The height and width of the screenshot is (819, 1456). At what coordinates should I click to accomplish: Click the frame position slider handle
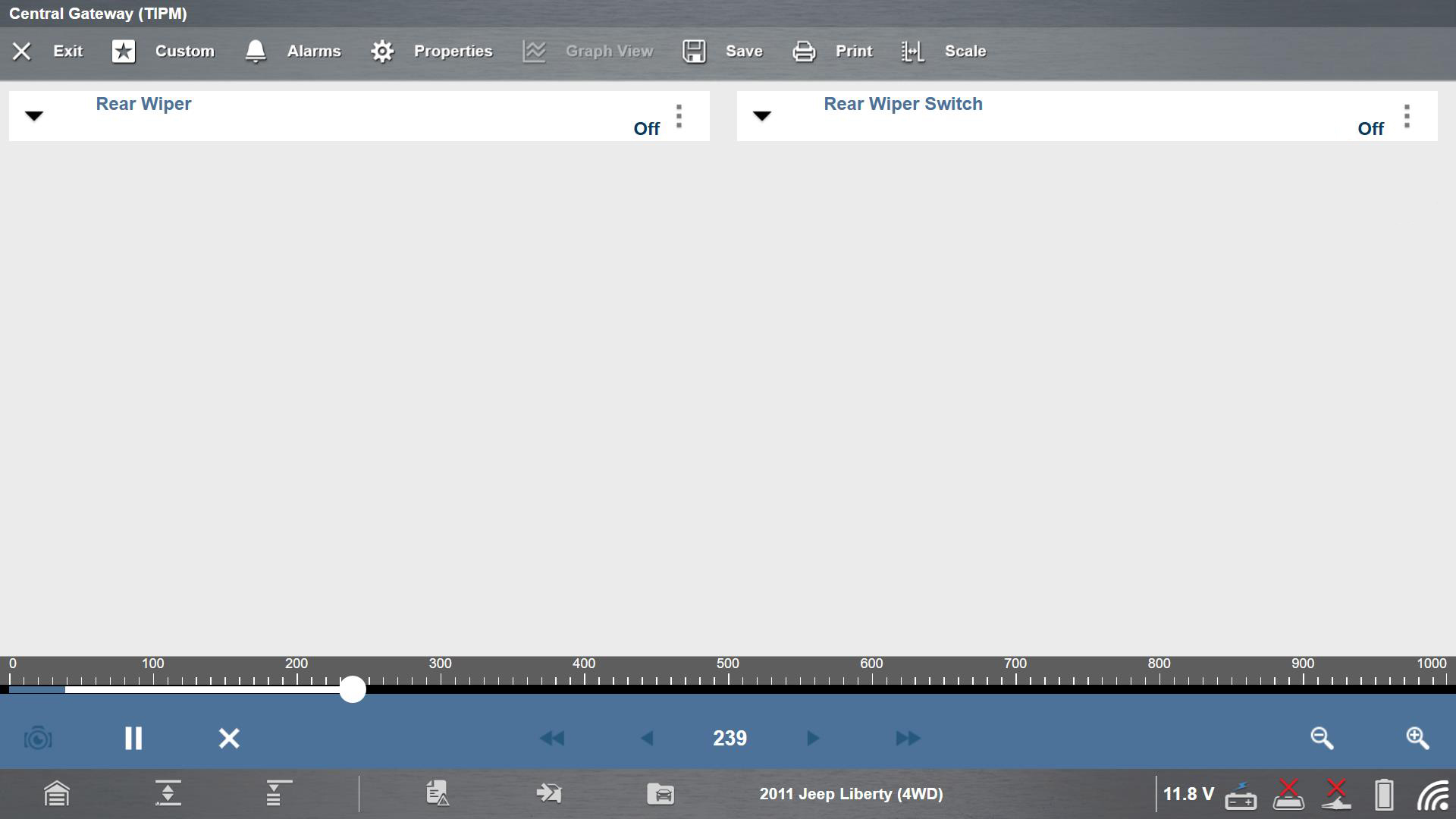(353, 689)
